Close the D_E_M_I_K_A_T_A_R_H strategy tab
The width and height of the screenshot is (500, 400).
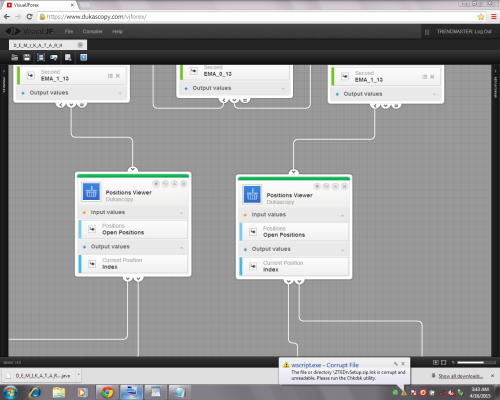point(80,45)
